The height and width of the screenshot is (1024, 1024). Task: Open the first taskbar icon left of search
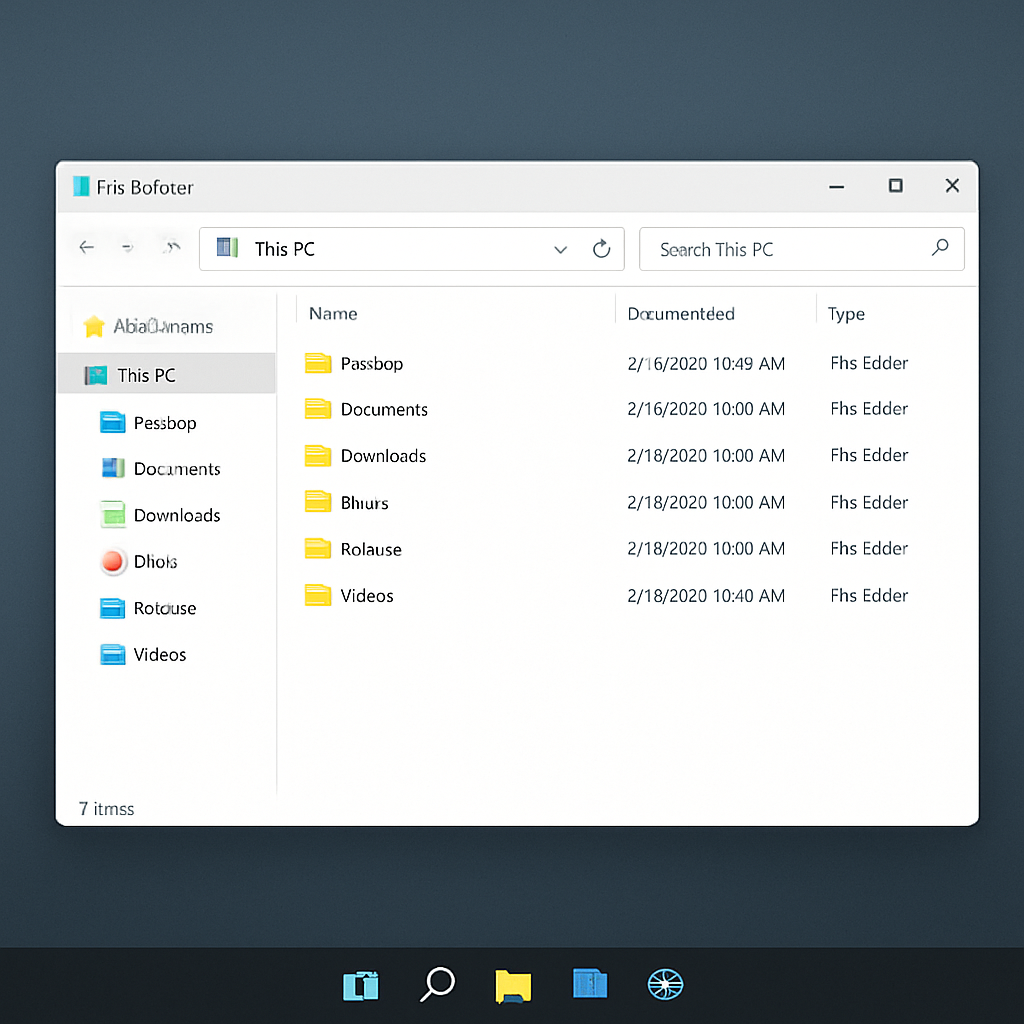pyautogui.click(x=361, y=985)
